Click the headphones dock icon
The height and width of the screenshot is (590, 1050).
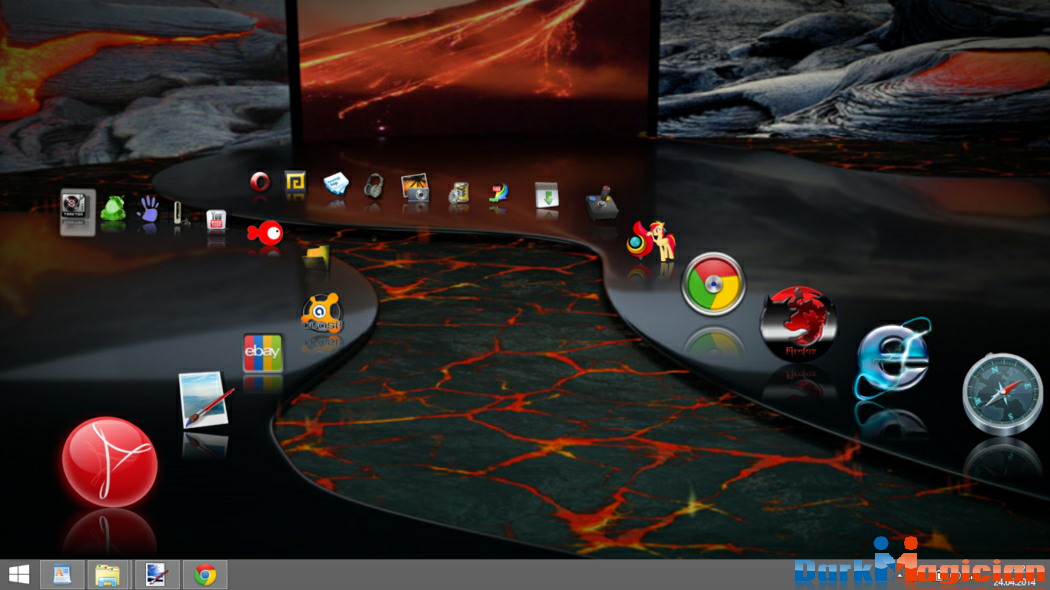tap(374, 186)
